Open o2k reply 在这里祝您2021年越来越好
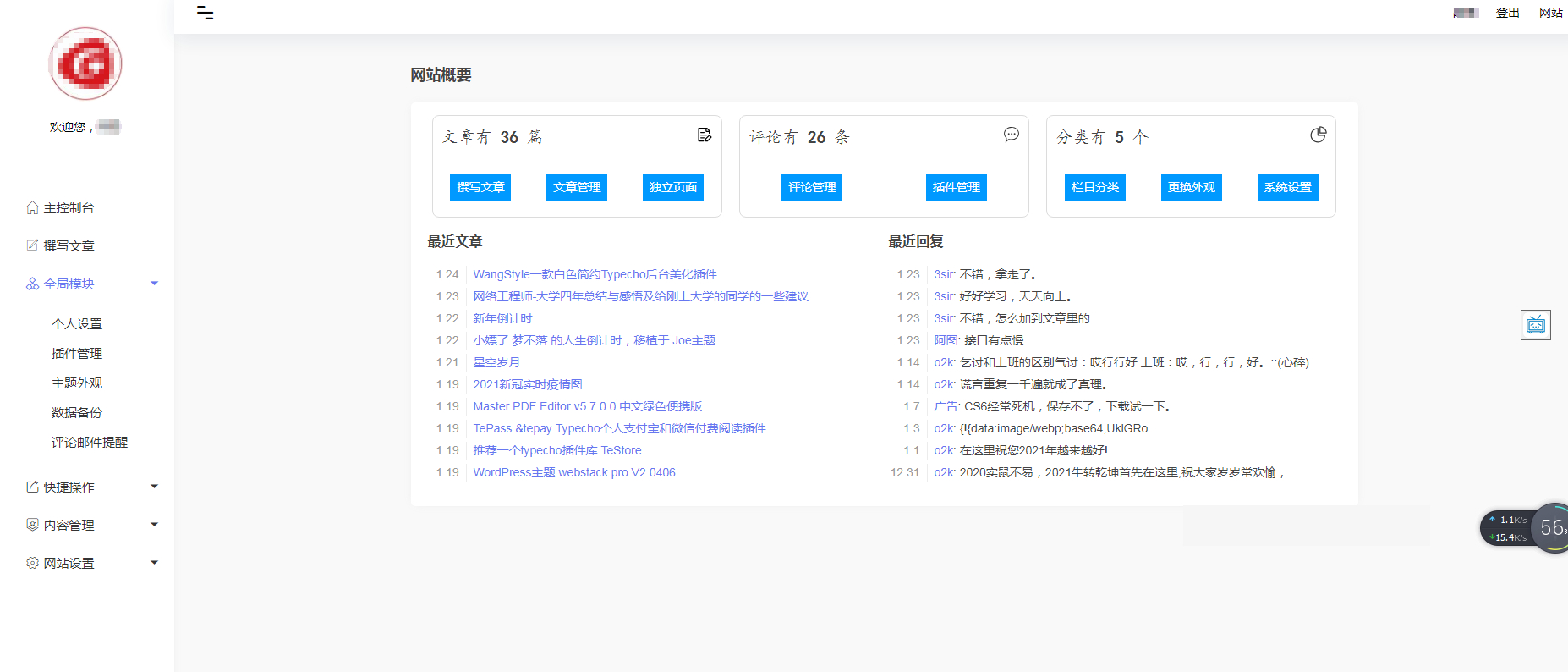 point(1021,450)
